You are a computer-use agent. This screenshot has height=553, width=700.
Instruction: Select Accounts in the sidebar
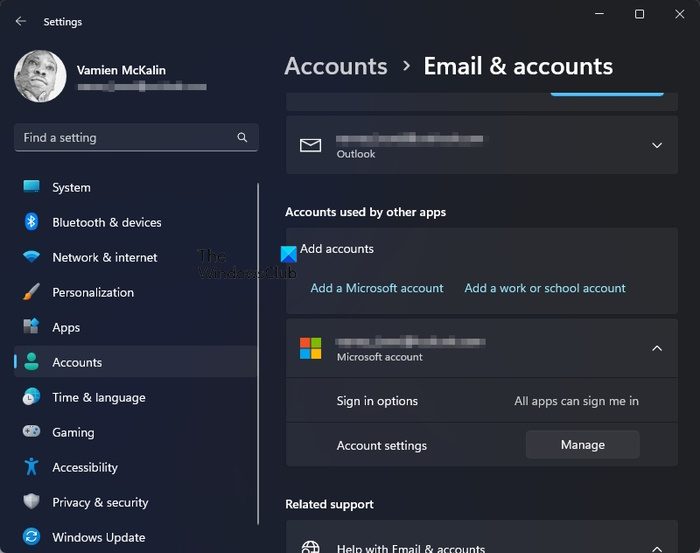(135, 362)
